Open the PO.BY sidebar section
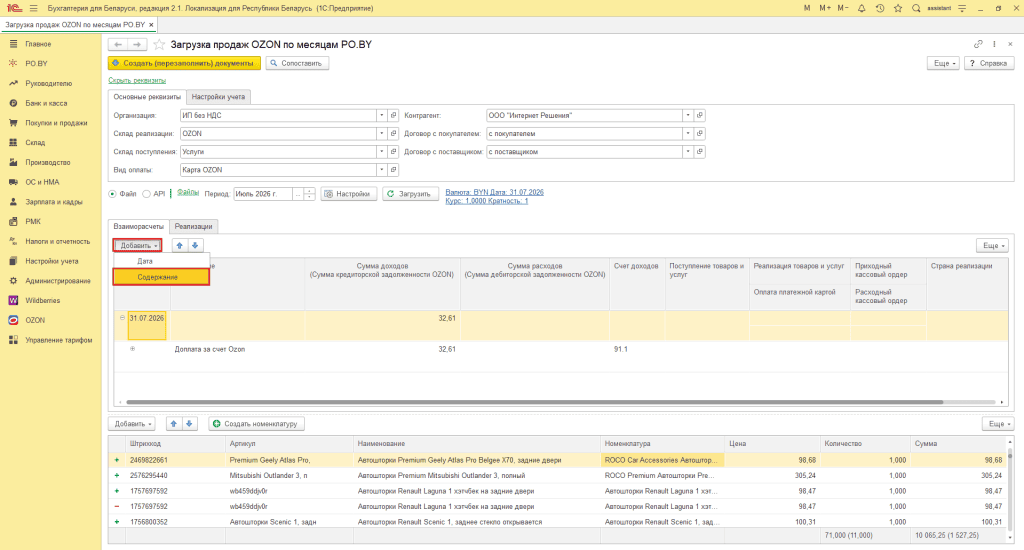1024x550 pixels. pyautogui.click(x=37, y=63)
